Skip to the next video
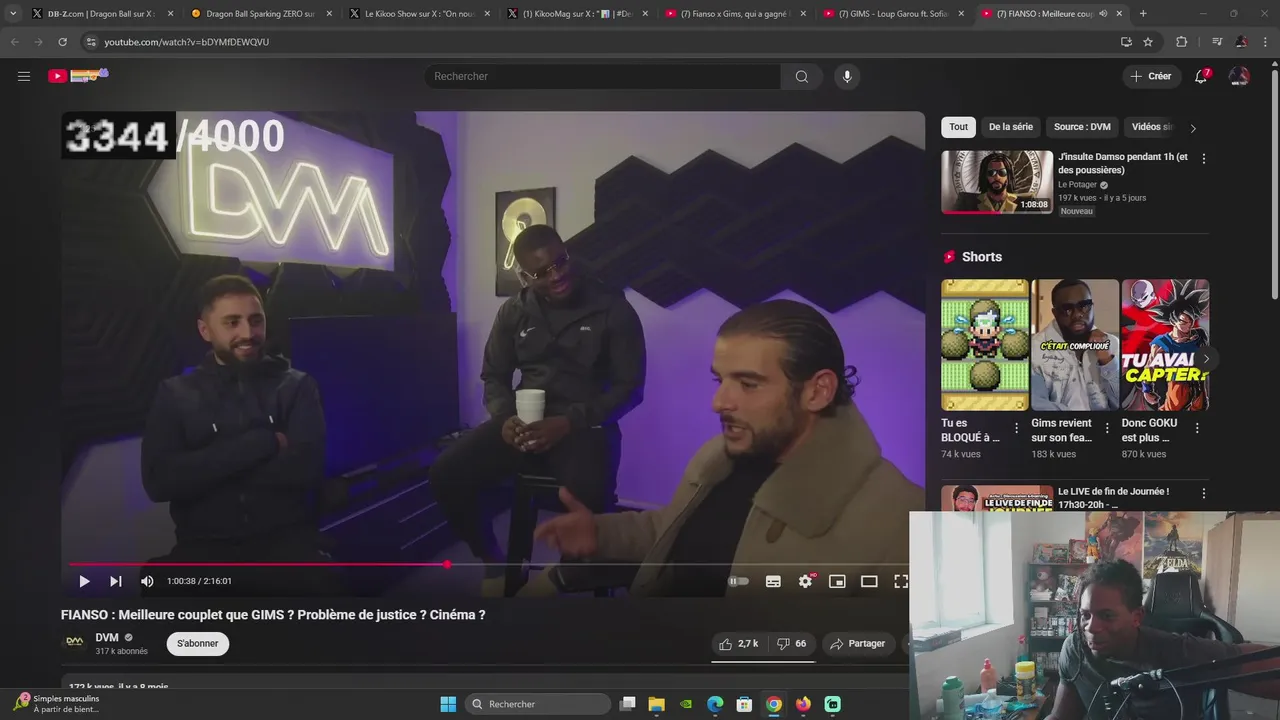This screenshot has width=1280, height=720. [x=116, y=581]
